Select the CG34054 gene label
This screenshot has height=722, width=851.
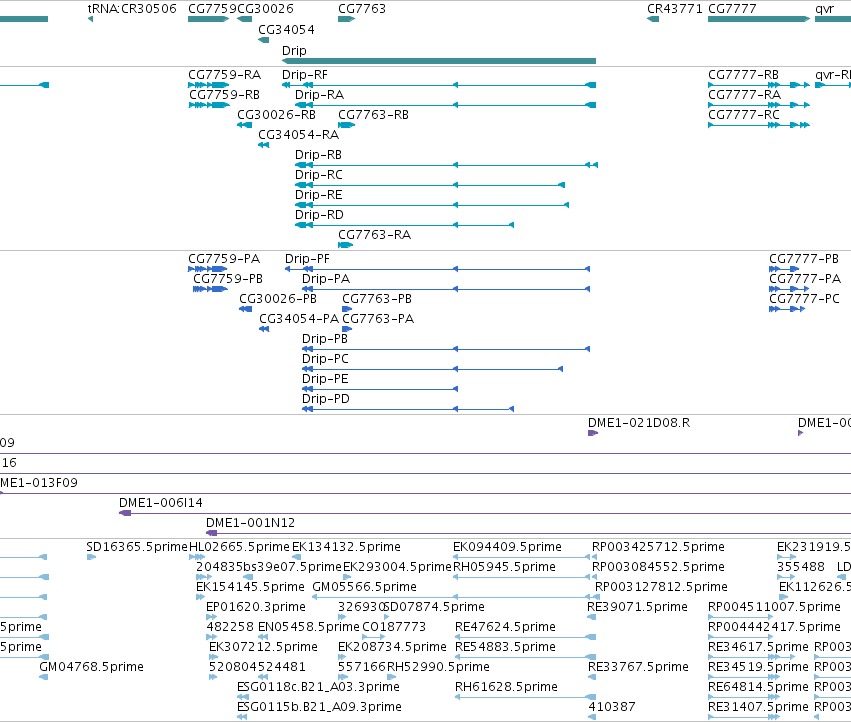286,29
